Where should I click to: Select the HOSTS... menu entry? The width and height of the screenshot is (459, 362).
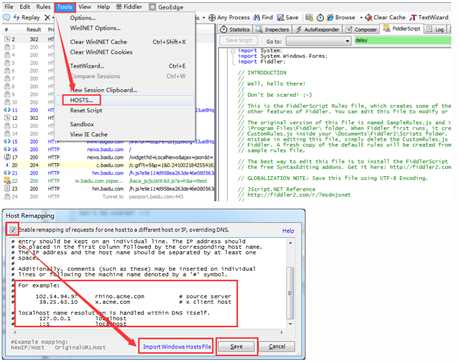tap(81, 100)
